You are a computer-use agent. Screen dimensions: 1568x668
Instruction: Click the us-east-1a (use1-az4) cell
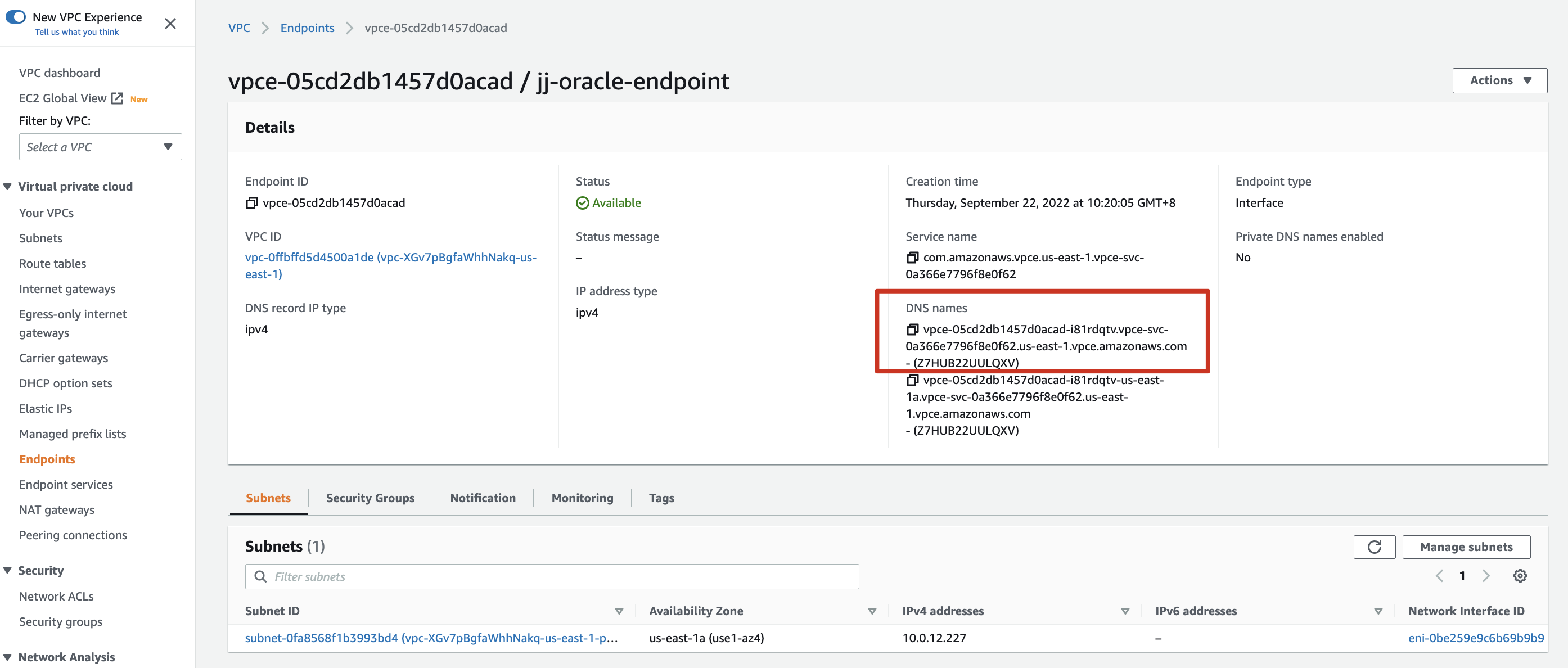click(706, 638)
